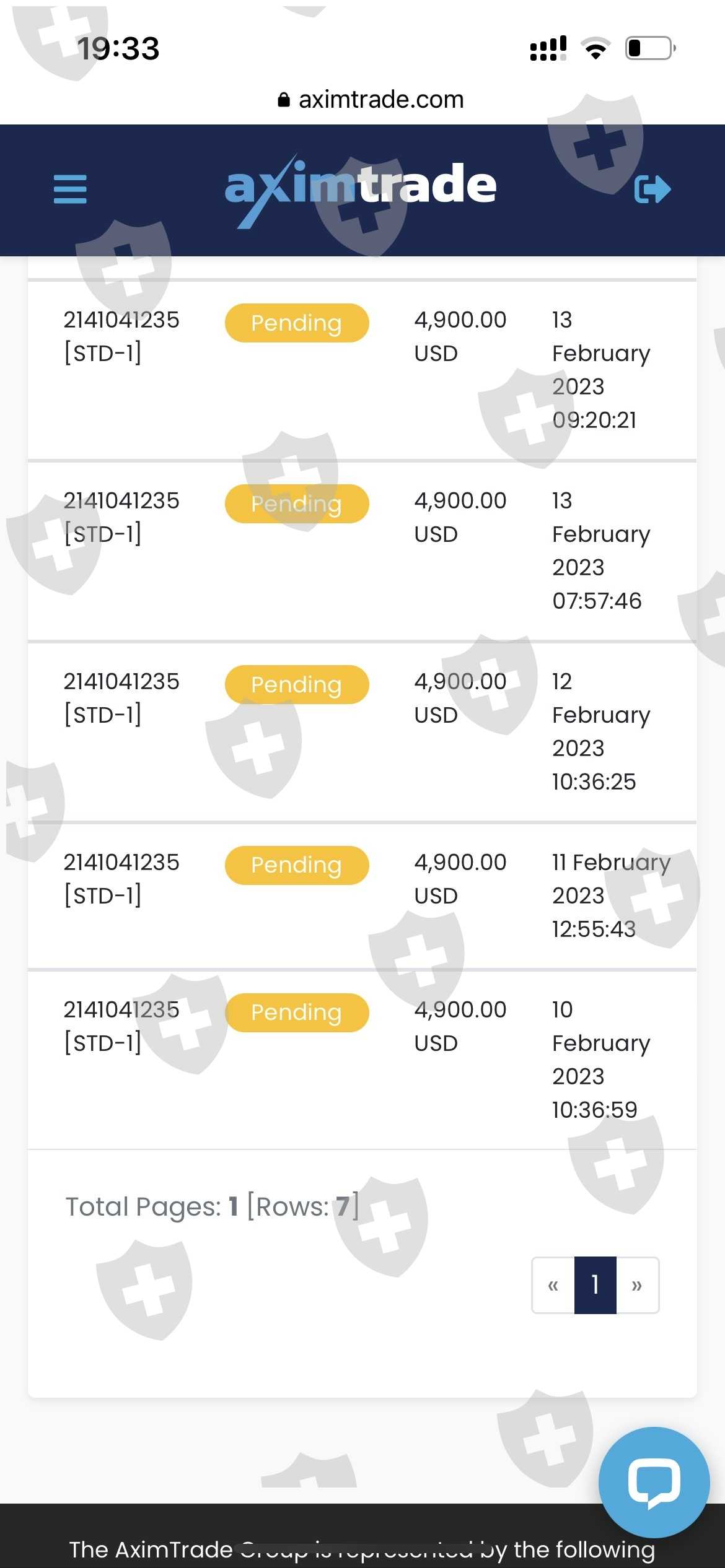Tap the cellular signal bars icon
This screenshot has height=1568, width=725.
pyautogui.click(x=548, y=48)
